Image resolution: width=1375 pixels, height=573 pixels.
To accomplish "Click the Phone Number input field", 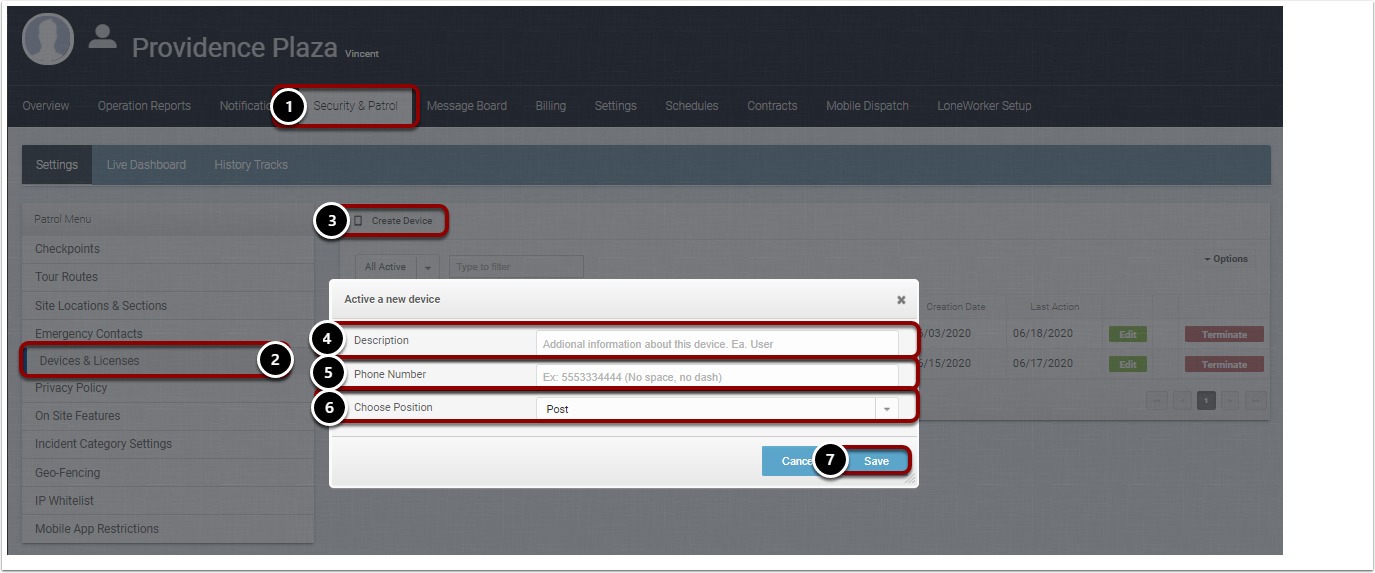I will [x=717, y=377].
